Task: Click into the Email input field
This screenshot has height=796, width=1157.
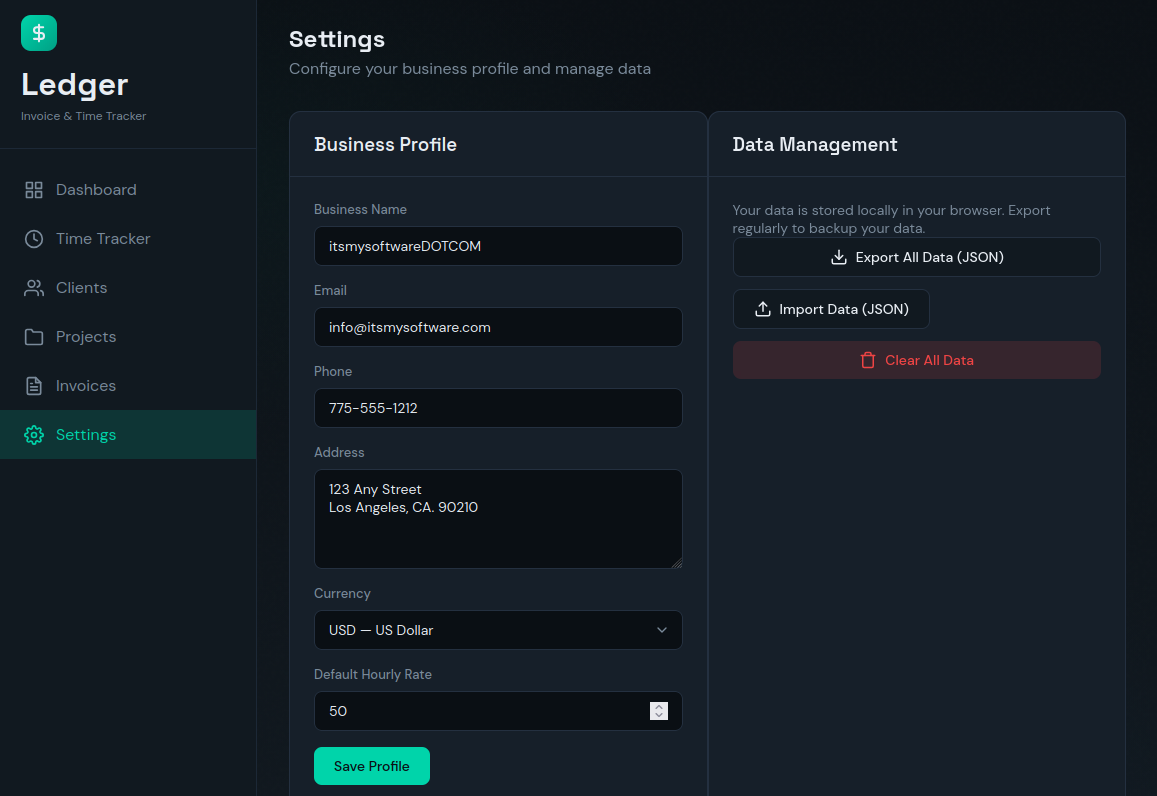Action: (x=498, y=328)
